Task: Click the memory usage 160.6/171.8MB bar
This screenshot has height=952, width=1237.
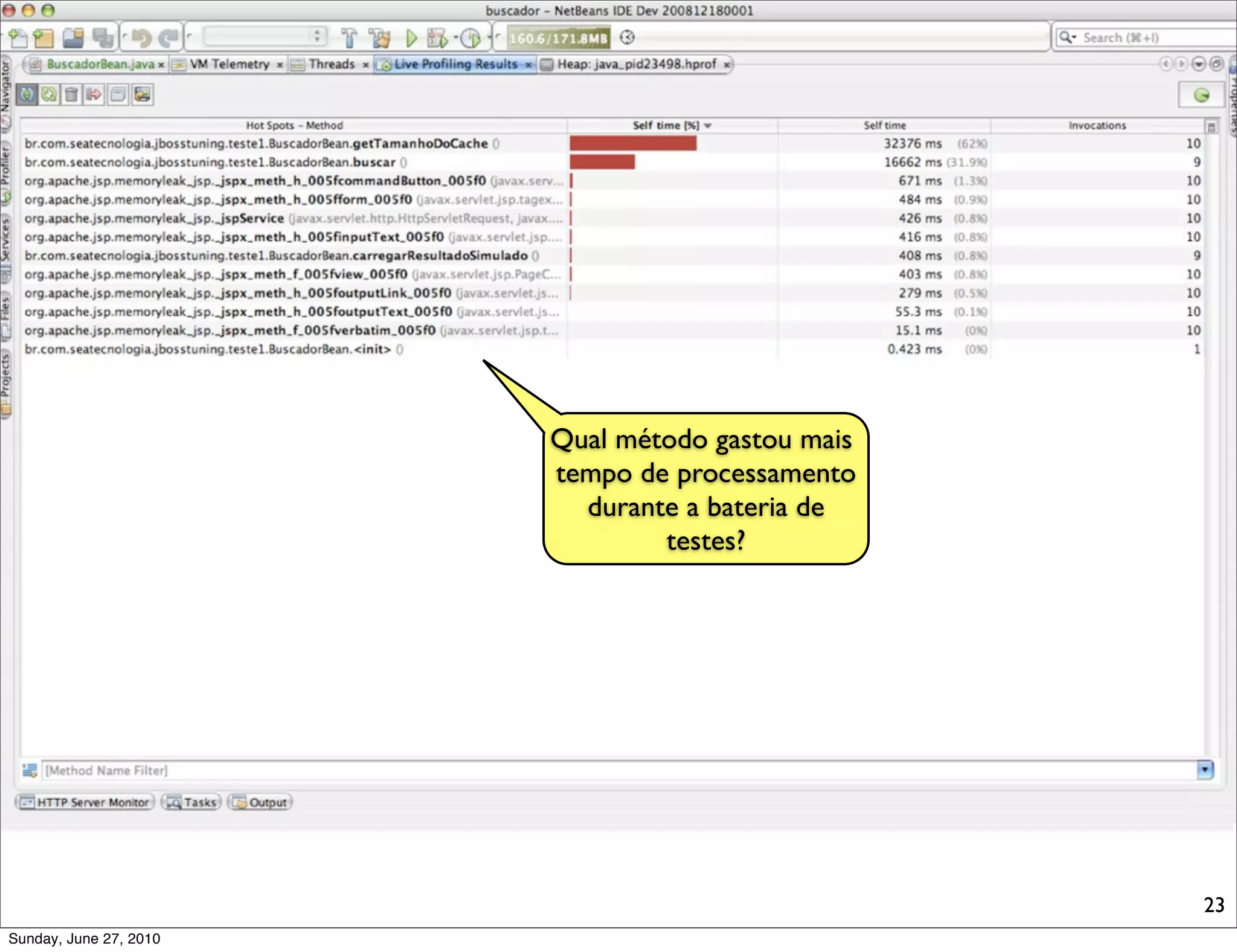Action: click(557, 38)
